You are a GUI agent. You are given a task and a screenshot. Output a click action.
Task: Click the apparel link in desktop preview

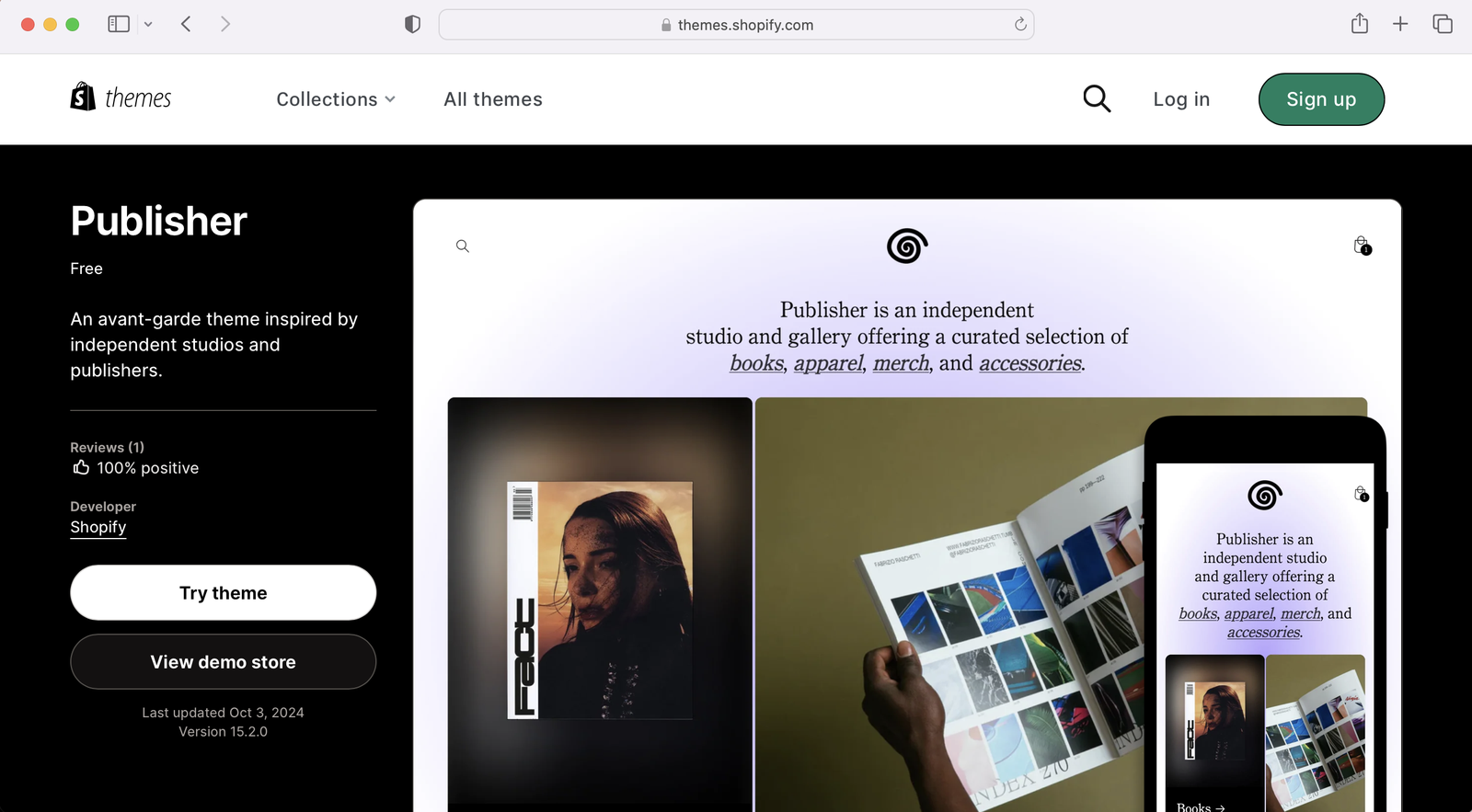point(829,363)
